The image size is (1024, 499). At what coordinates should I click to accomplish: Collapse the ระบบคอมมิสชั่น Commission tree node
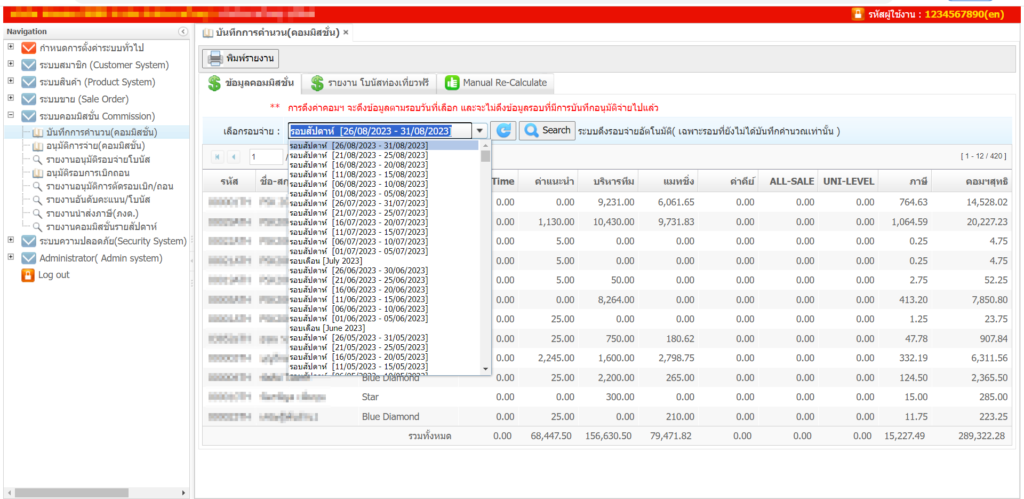tap(11, 115)
